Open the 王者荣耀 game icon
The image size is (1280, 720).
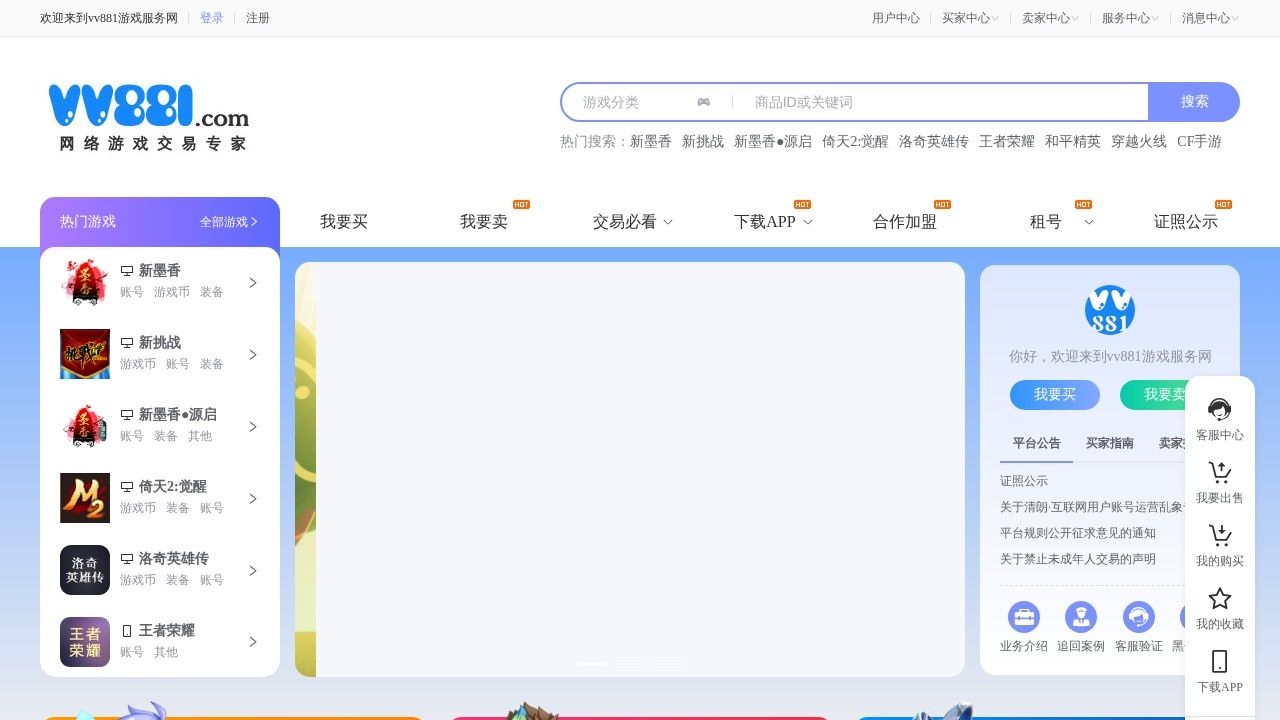85,642
